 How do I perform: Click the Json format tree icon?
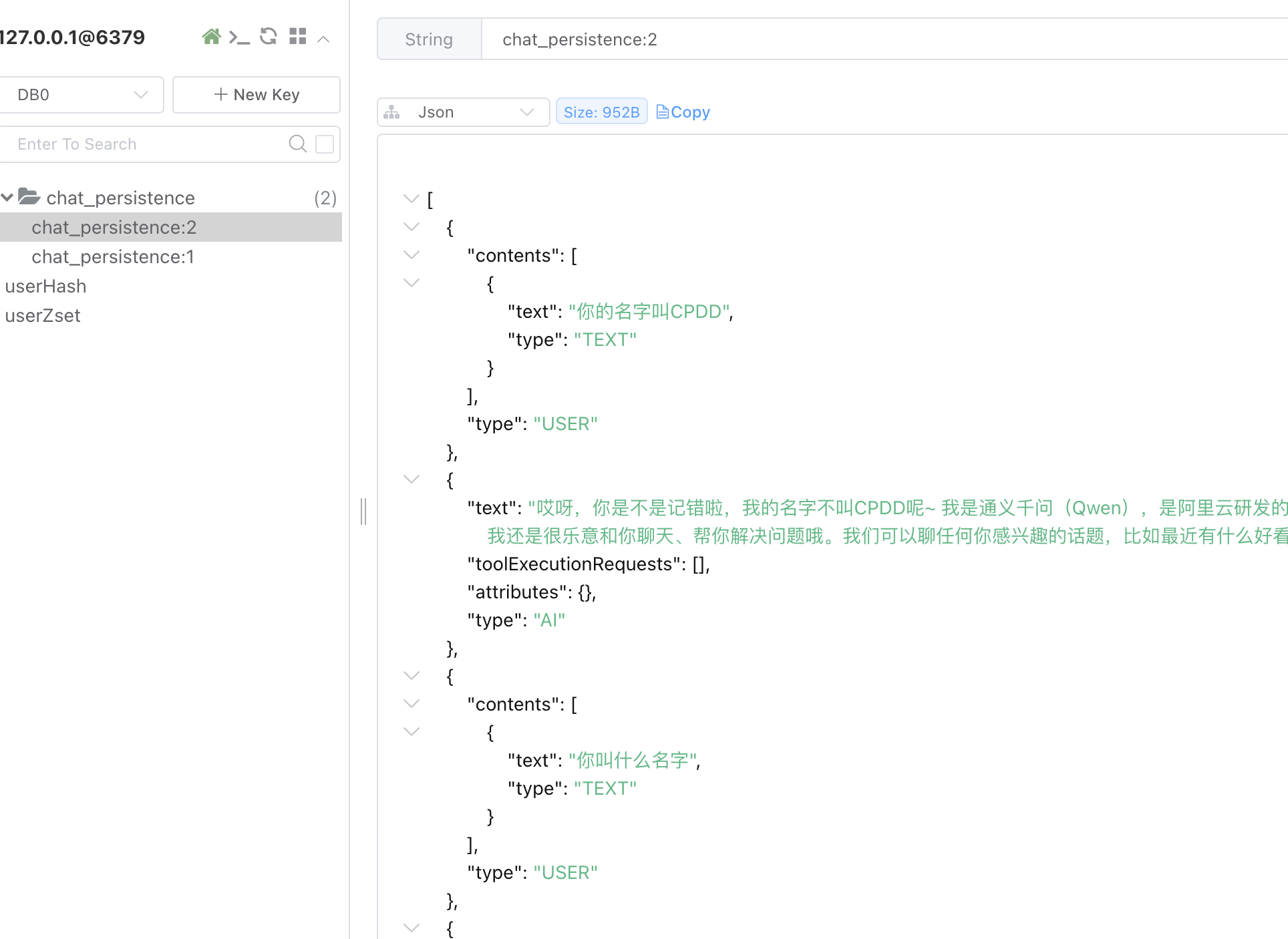(x=392, y=112)
